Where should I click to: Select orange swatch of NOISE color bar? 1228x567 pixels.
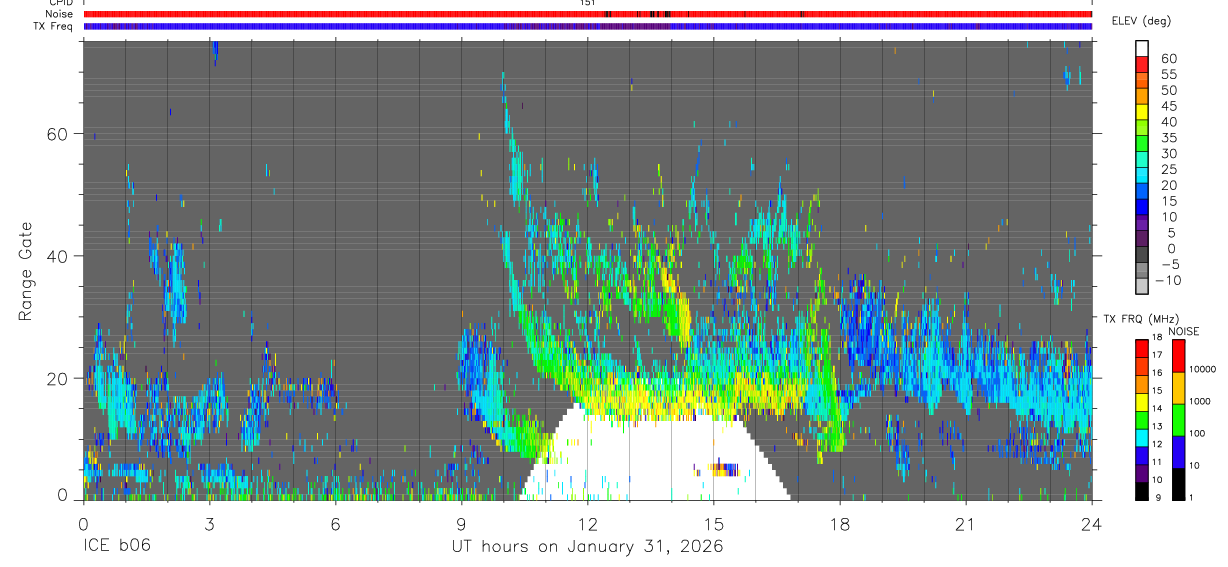(x=1179, y=387)
